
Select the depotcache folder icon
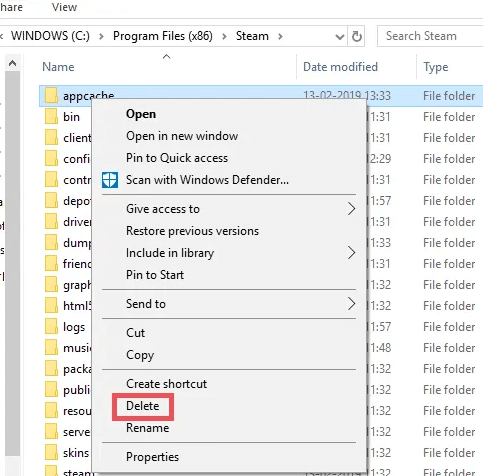51,201
